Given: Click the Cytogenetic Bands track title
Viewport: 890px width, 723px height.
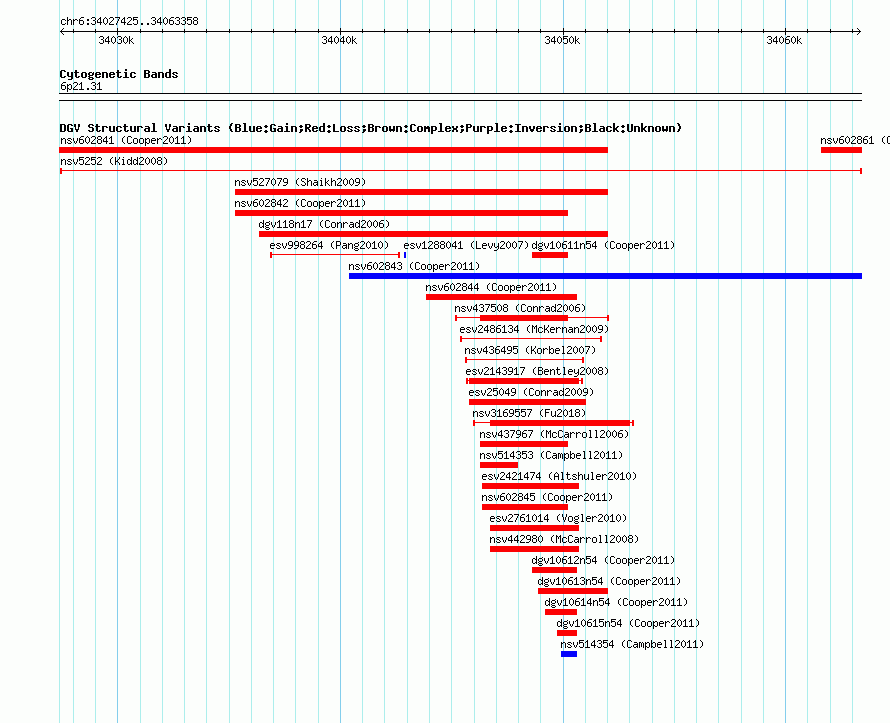Looking at the screenshot, I should (x=119, y=74).
